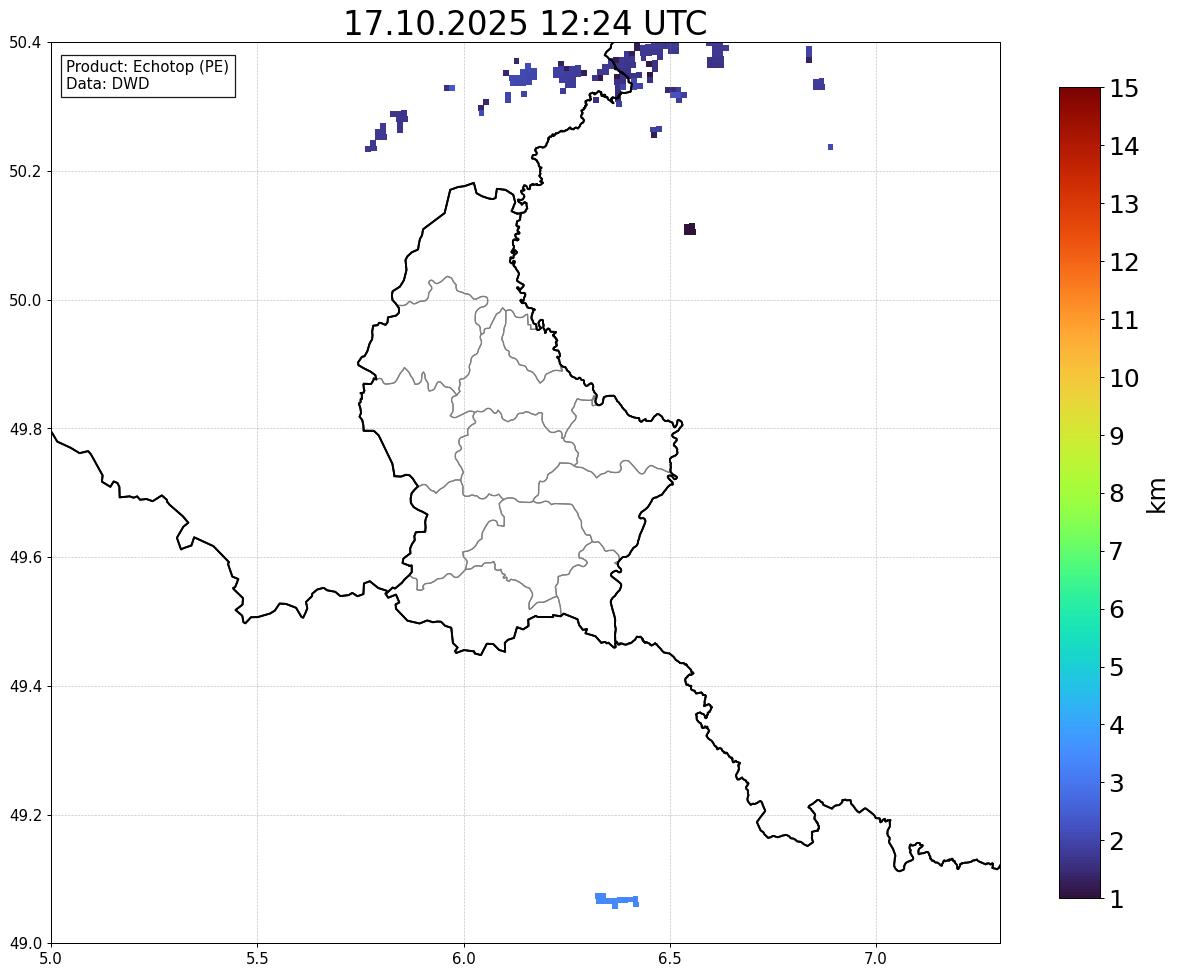Click the dark red top of colorbar
This screenshot has width=1178, height=976.
click(x=1080, y=94)
